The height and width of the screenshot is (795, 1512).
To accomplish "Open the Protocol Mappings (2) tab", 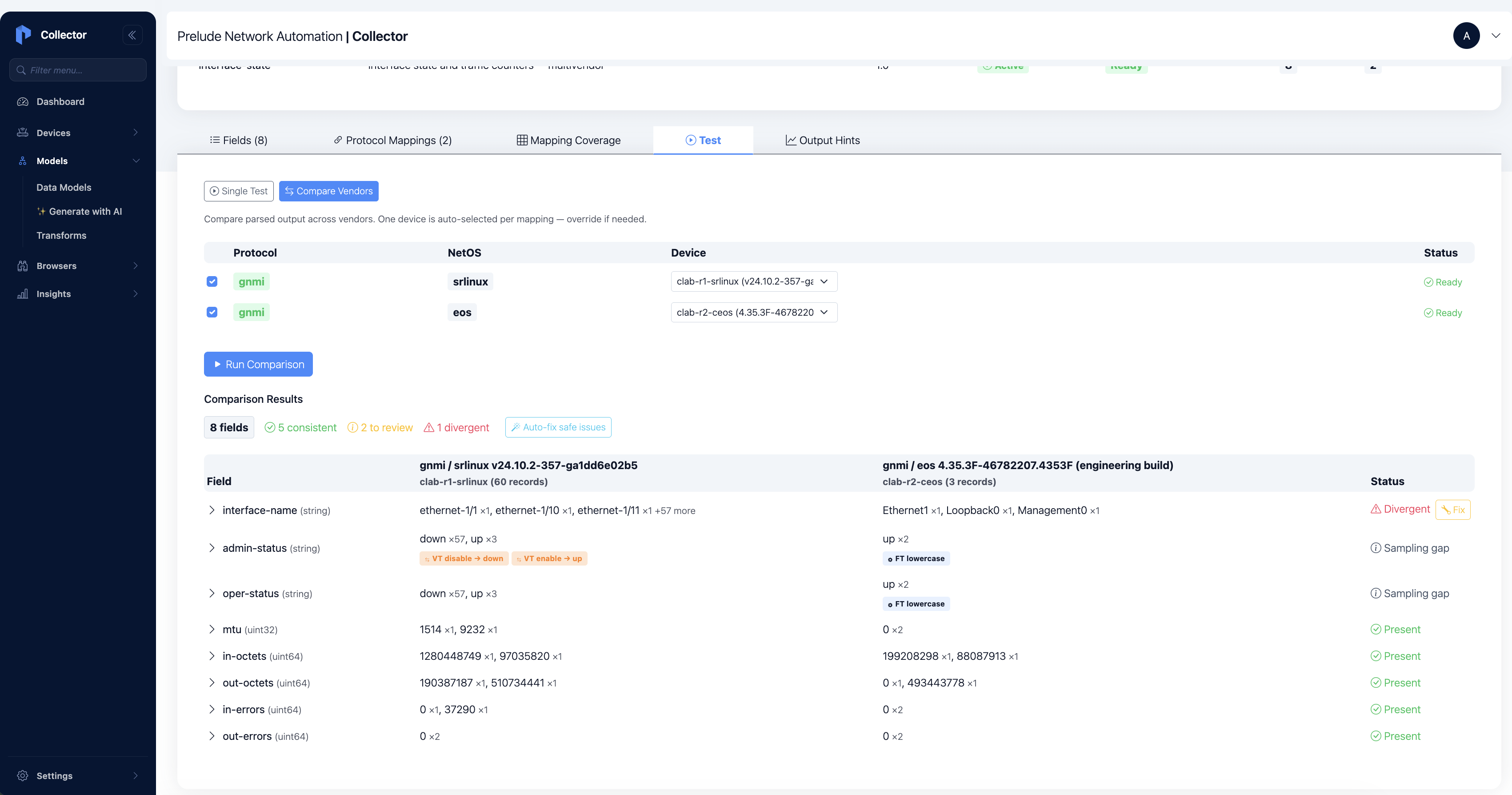I will point(393,141).
